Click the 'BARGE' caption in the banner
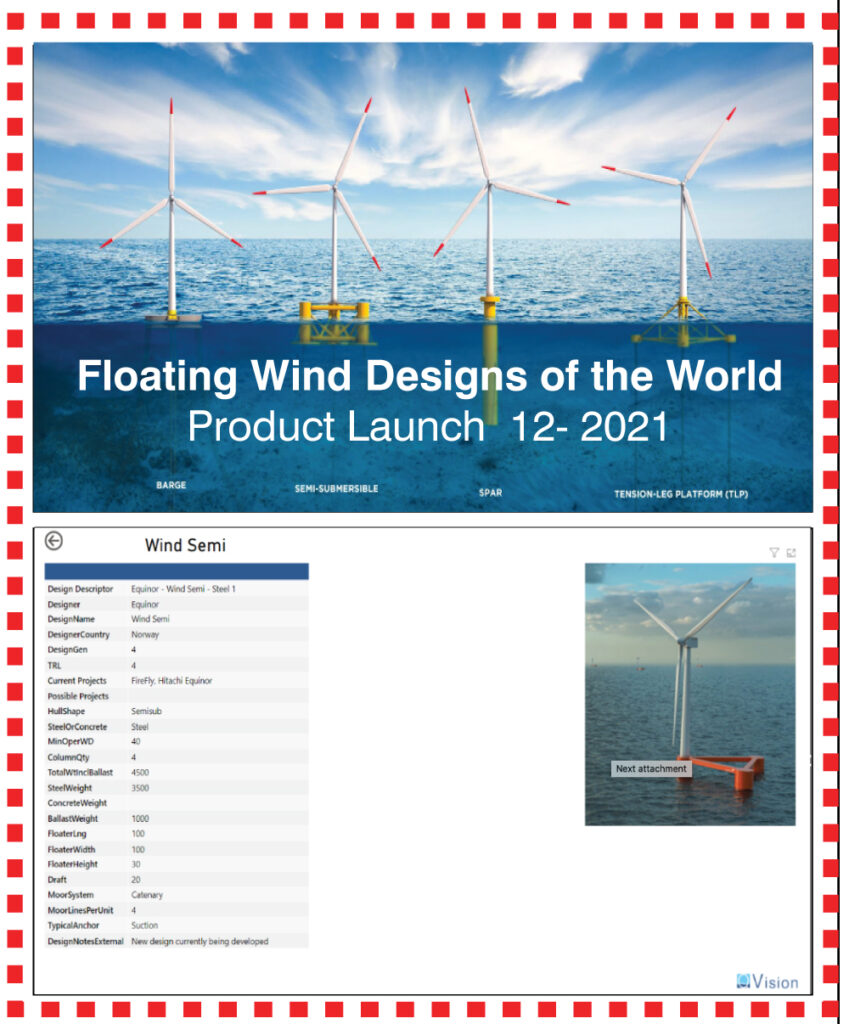Image resolution: width=849 pixels, height=1024 pixels. pyautogui.click(x=171, y=485)
